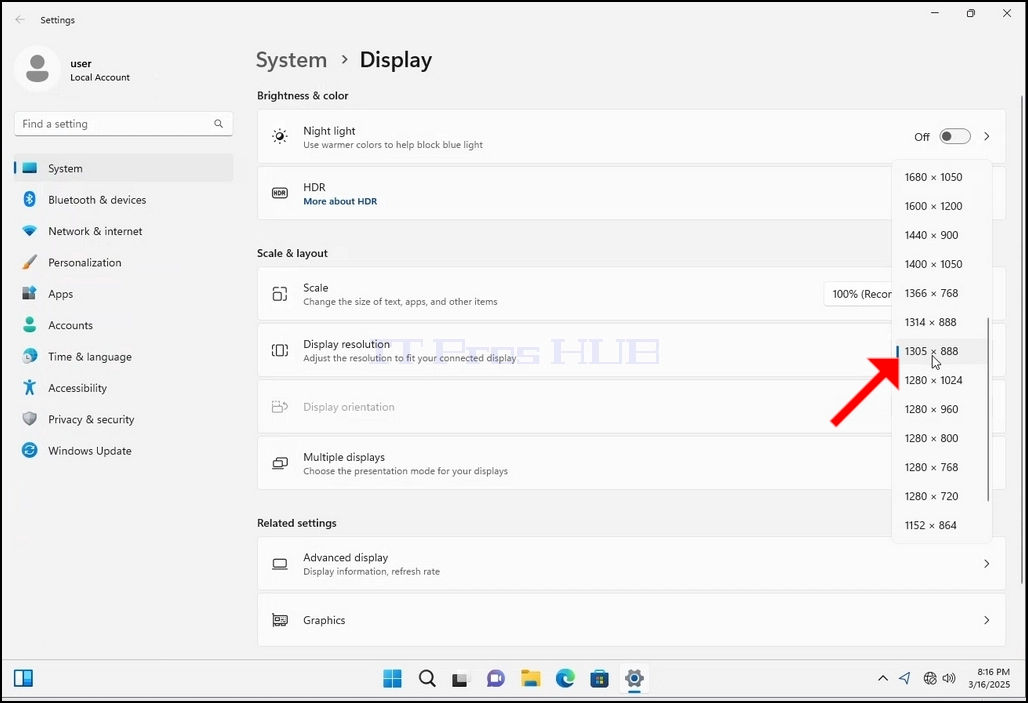Click the Scale icon
This screenshot has width=1028, height=703.
(x=280, y=294)
